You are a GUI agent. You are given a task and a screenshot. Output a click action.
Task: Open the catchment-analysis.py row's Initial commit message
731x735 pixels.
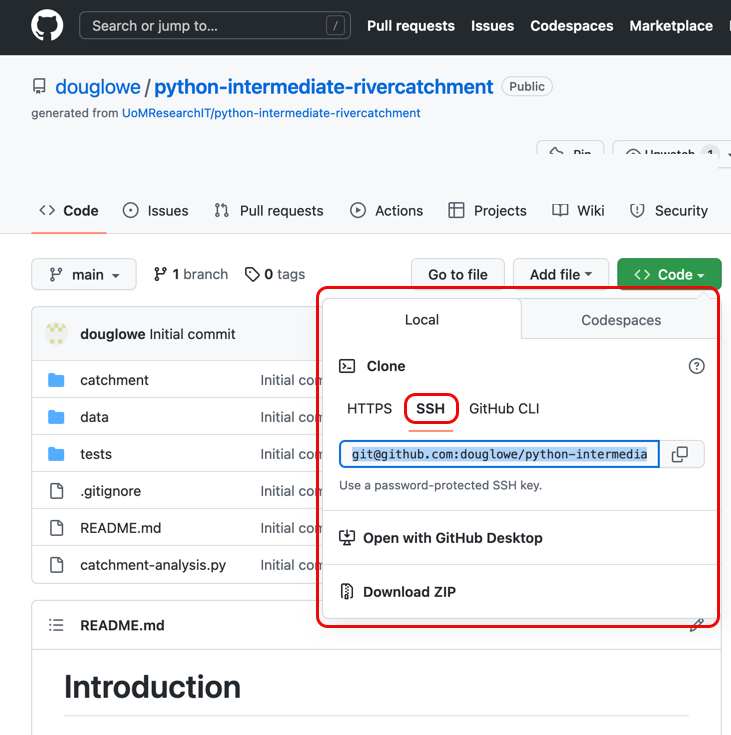[291, 565]
